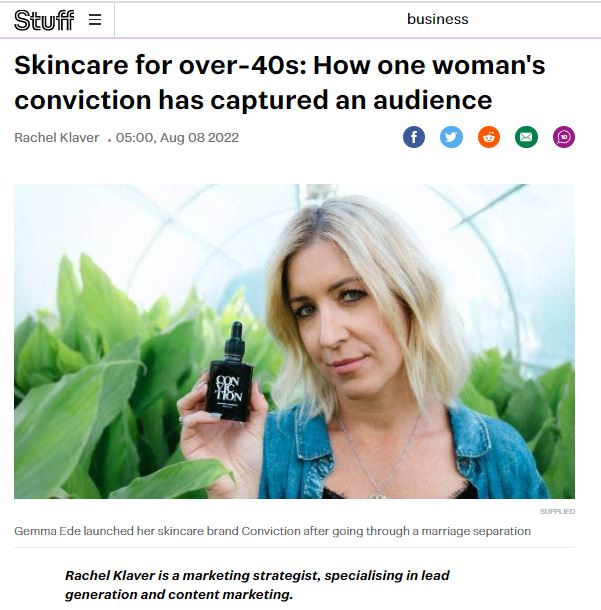Click the 'generation and content marketing' bio line
This screenshot has height=610, width=601.
point(179,594)
